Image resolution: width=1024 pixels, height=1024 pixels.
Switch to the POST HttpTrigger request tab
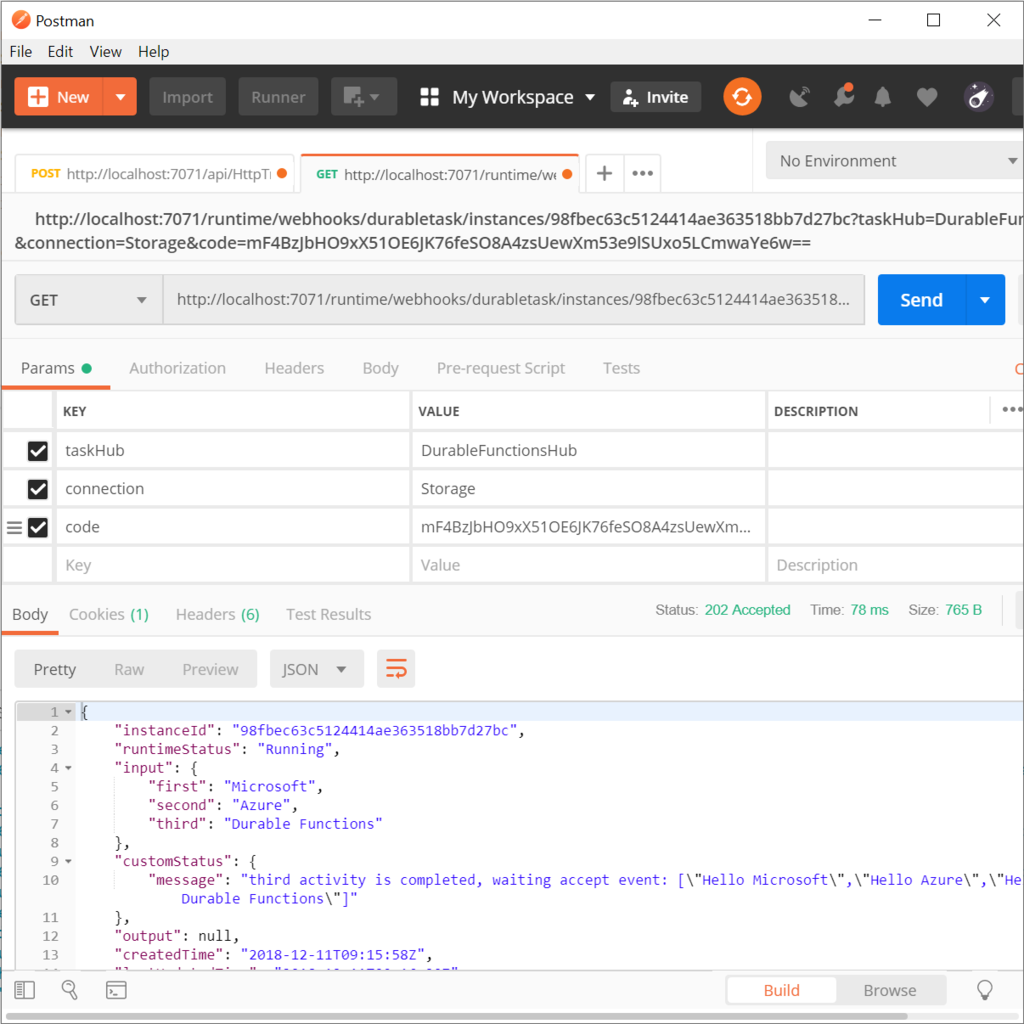[157, 174]
